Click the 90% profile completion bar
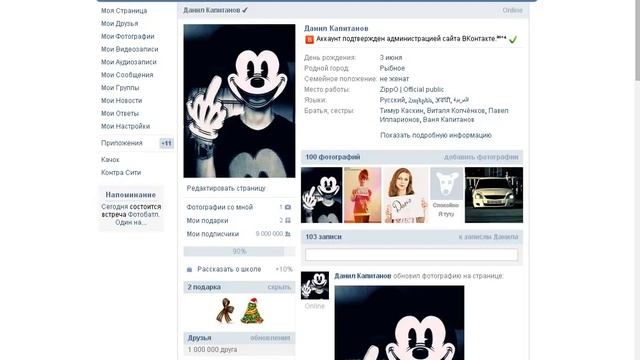 pyautogui.click(x=239, y=251)
